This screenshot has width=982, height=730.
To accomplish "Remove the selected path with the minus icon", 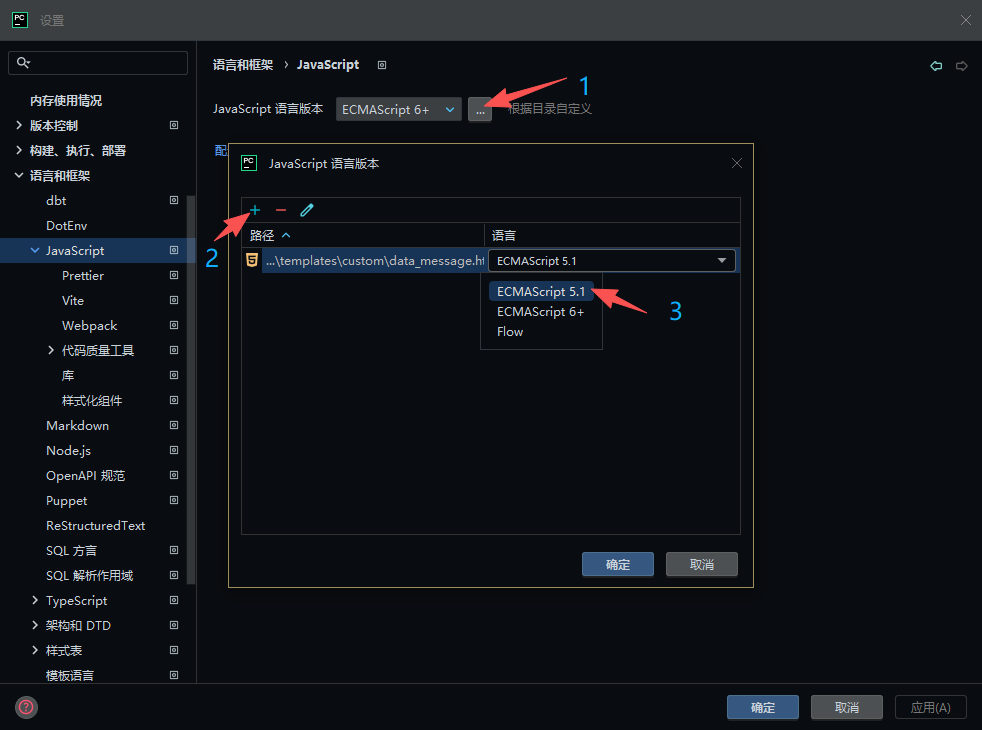I will pyautogui.click(x=282, y=211).
